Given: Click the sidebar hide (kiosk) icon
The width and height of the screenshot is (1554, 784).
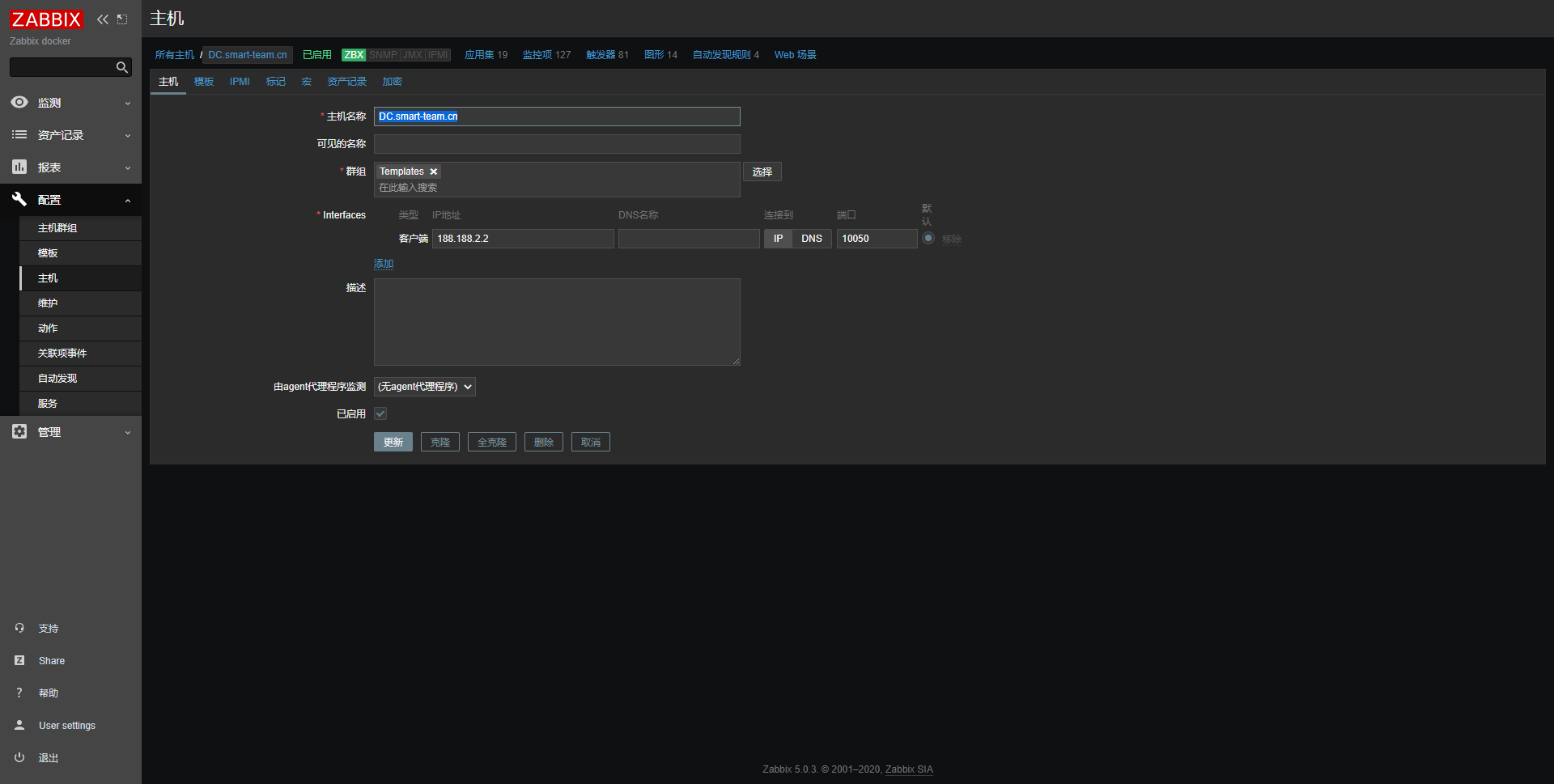Looking at the screenshot, I should click(122, 19).
